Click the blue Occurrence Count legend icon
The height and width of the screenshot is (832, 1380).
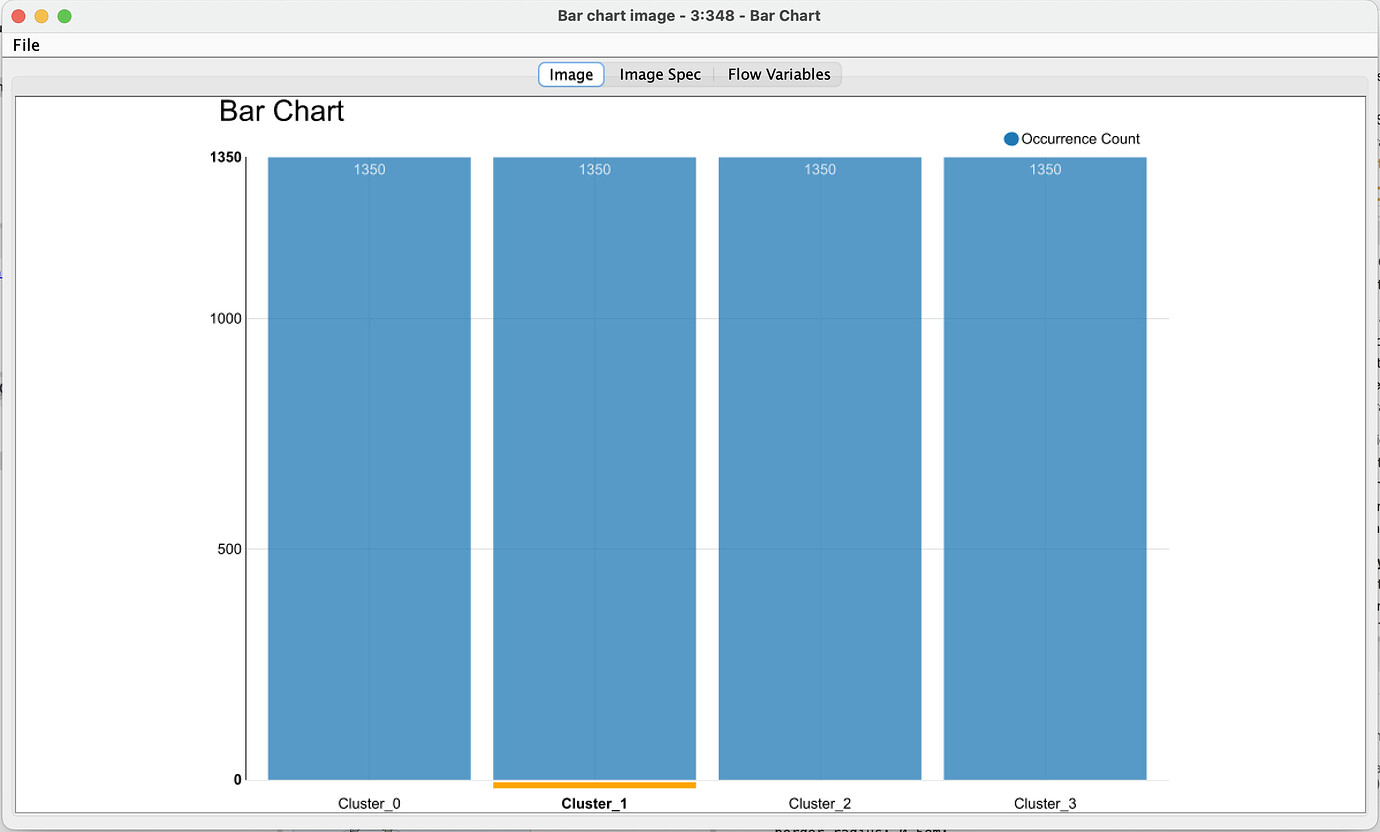click(x=1013, y=138)
